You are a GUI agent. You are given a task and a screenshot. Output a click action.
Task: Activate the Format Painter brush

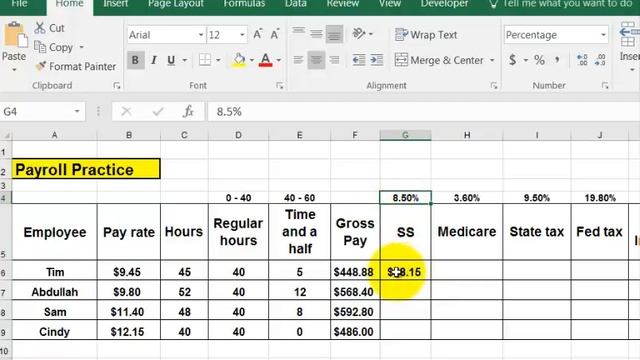pos(40,66)
